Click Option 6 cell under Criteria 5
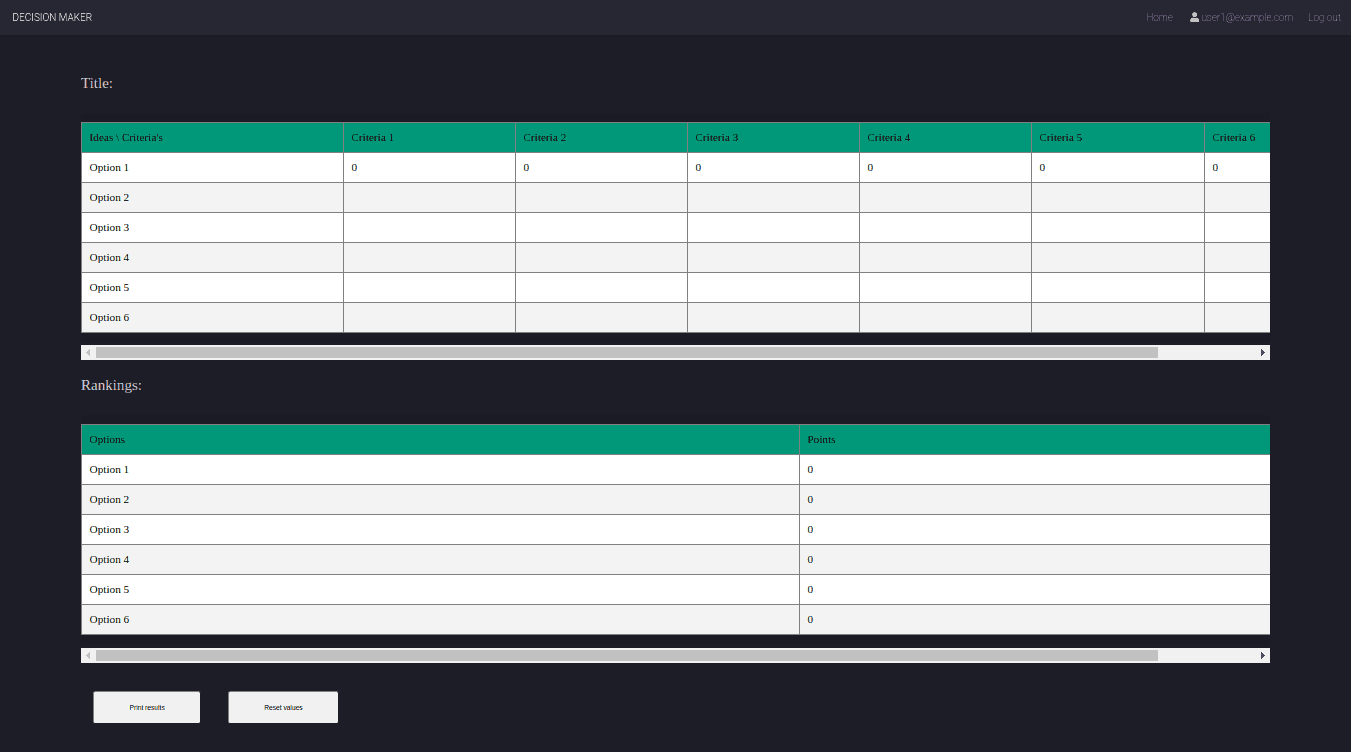Image resolution: width=1351 pixels, height=752 pixels. [1117, 317]
